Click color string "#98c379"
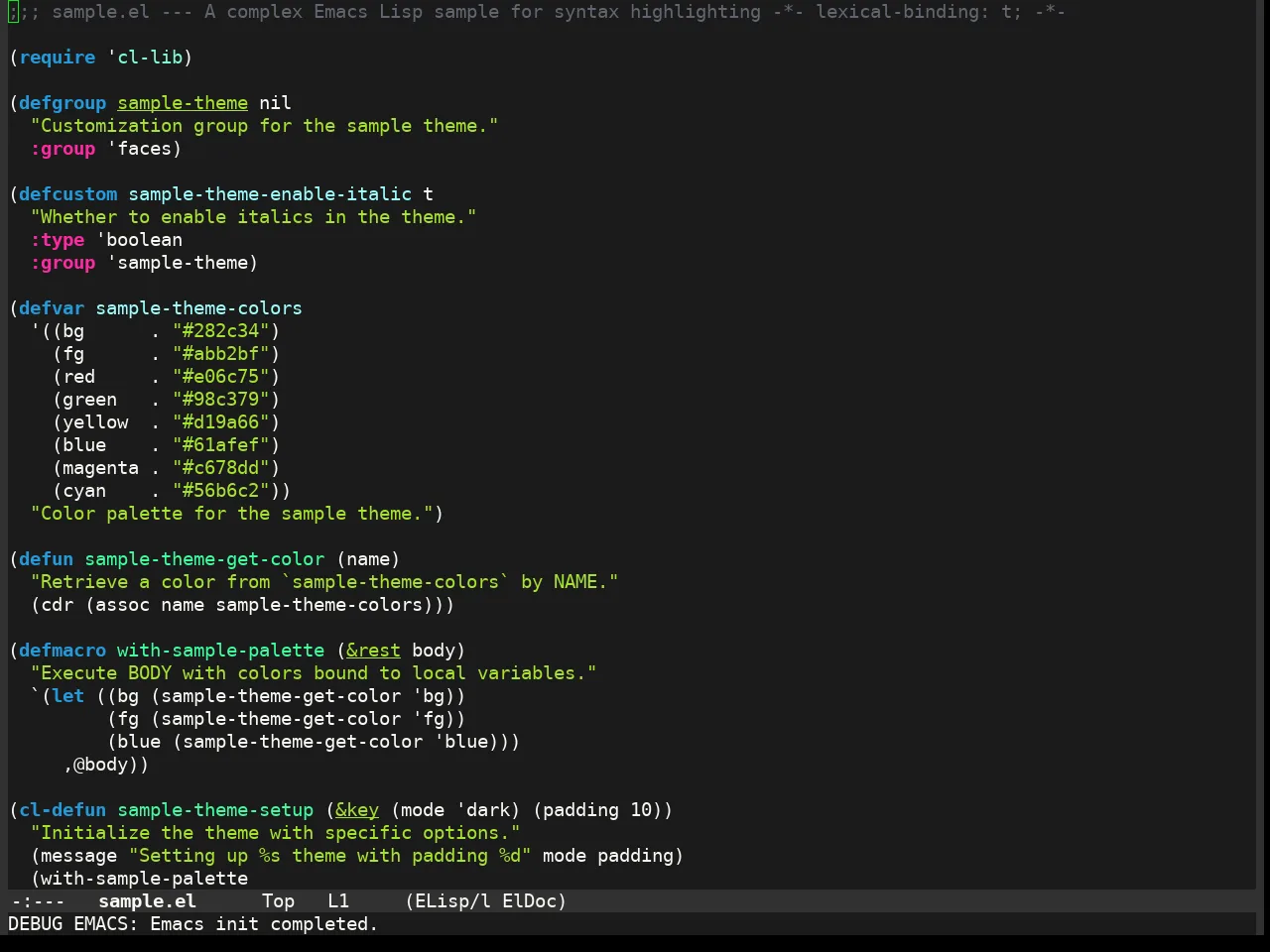The image size is (1270, 952). [x=221, y=400]
